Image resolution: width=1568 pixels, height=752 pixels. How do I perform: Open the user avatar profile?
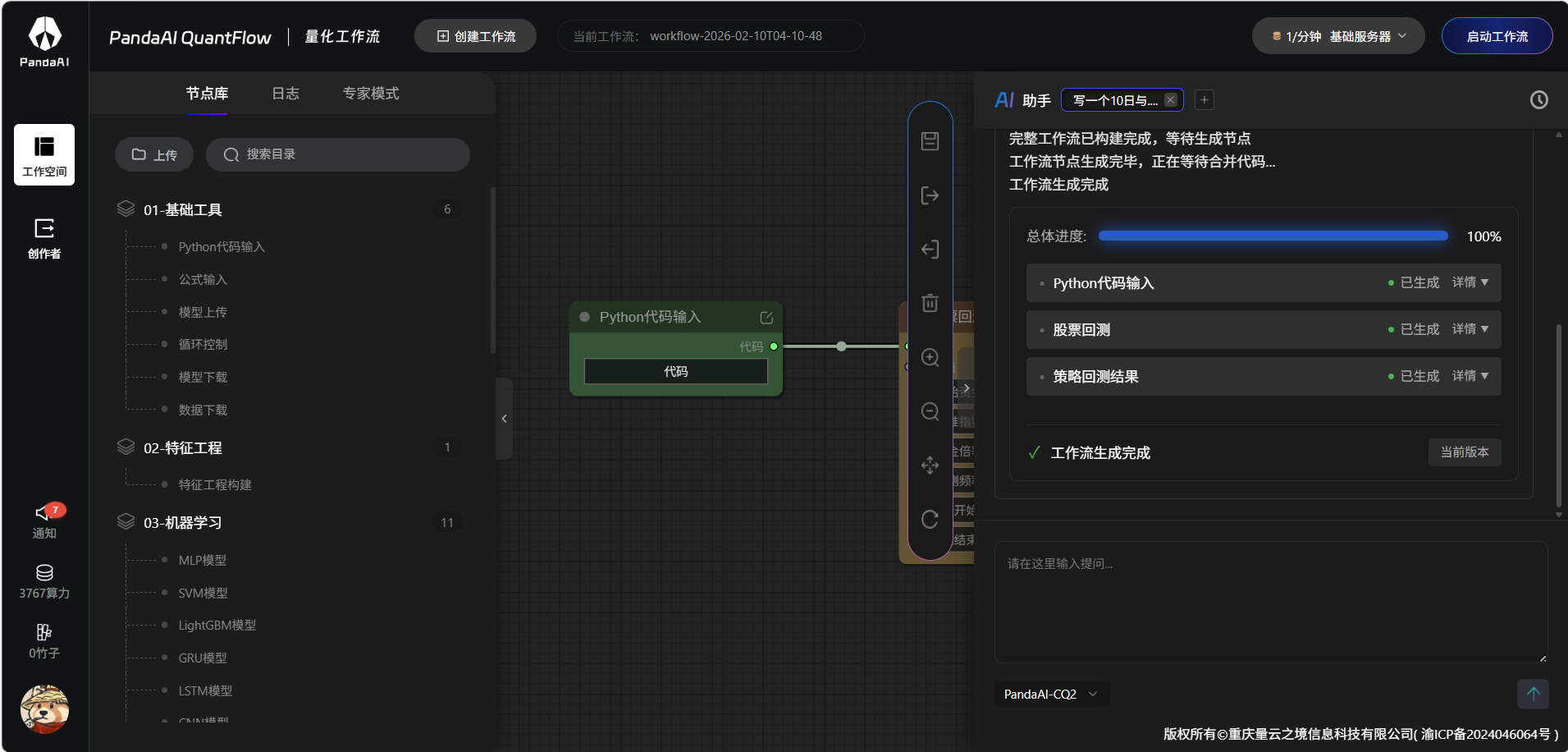point(44,708)
